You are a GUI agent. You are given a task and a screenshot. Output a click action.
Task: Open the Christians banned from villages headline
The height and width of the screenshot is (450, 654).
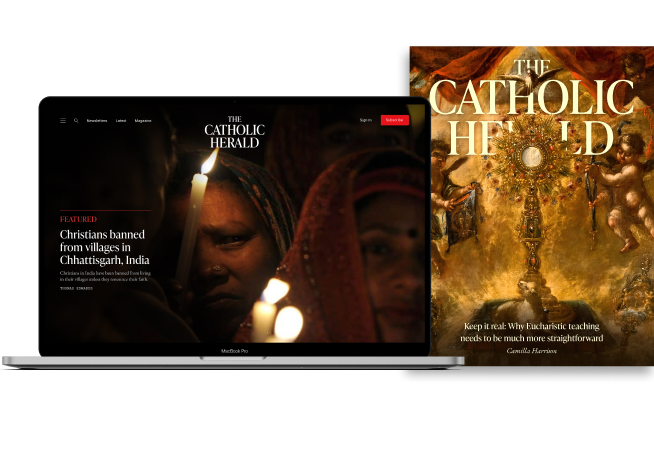pos(104,247)
